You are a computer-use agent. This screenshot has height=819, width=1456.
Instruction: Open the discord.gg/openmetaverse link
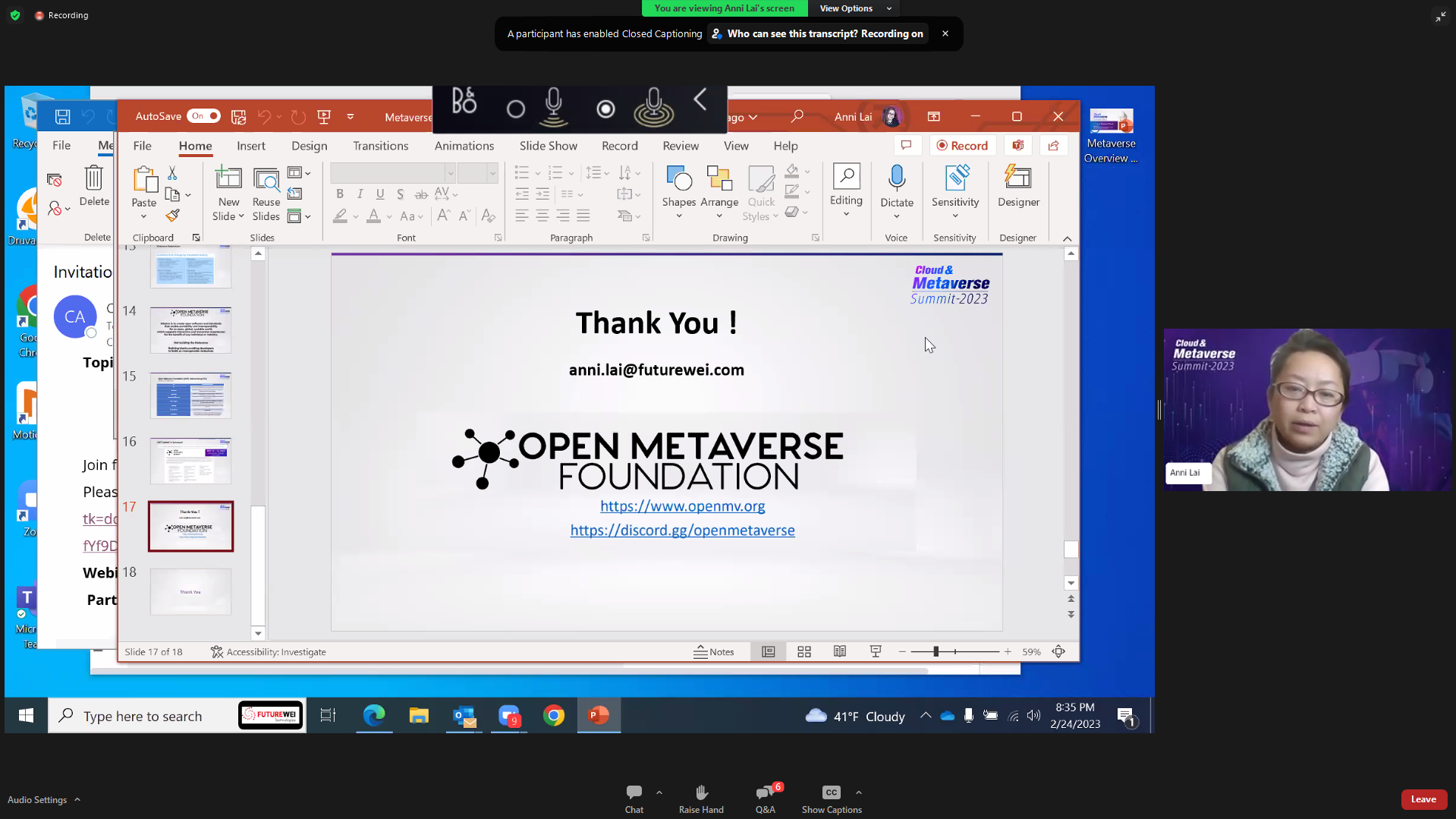pyautogui.click(x=682, y=531)
